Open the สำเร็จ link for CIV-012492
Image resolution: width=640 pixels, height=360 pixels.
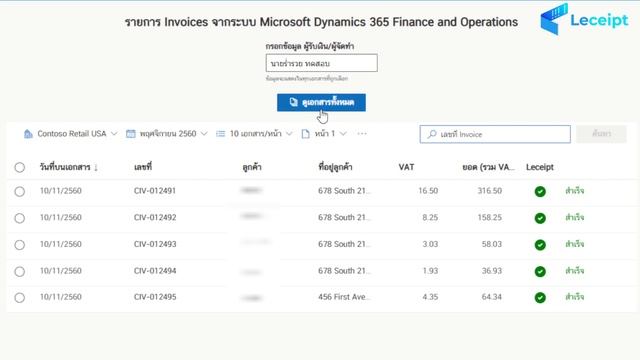(x=575, y=218)
